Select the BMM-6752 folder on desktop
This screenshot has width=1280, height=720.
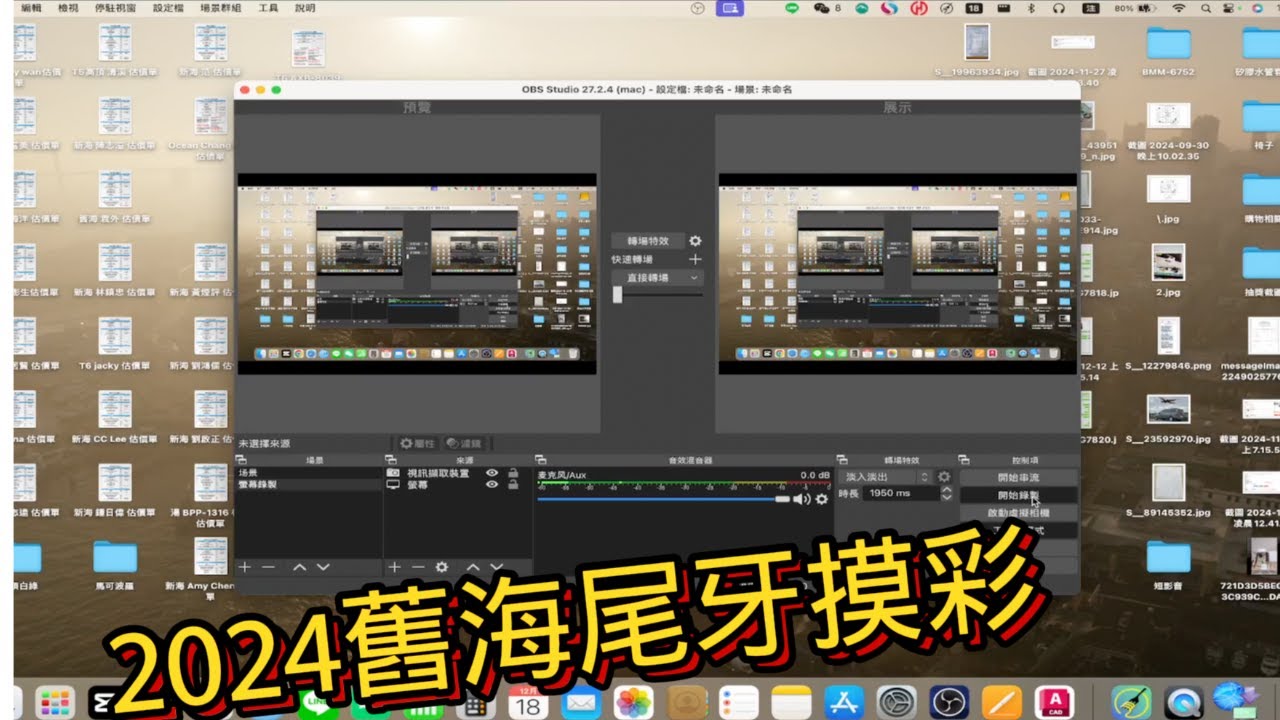pyautogui.click(x=1168, y=51)
